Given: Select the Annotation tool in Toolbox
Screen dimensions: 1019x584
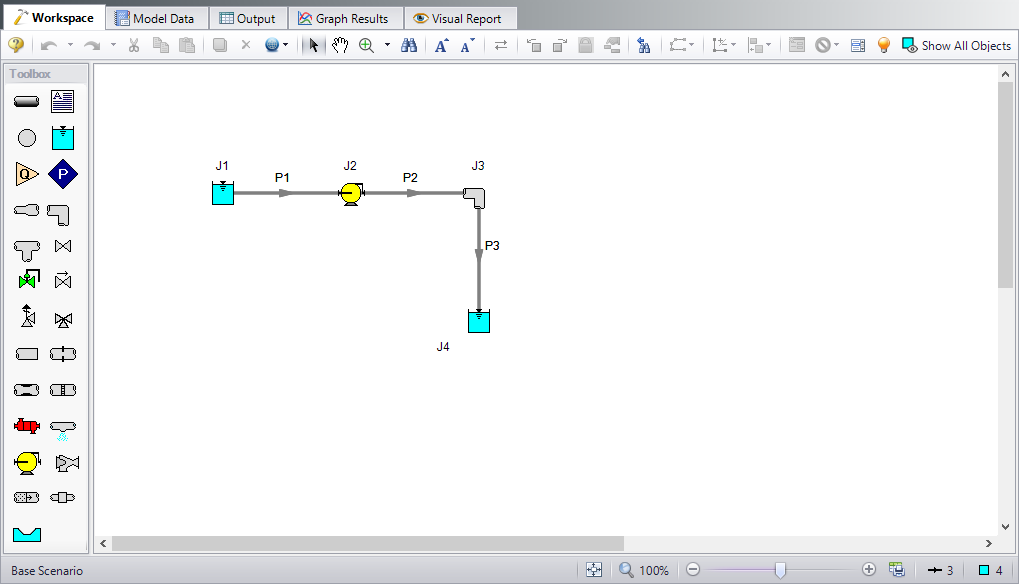Looking at the screenshot, I should coord(63,102).
